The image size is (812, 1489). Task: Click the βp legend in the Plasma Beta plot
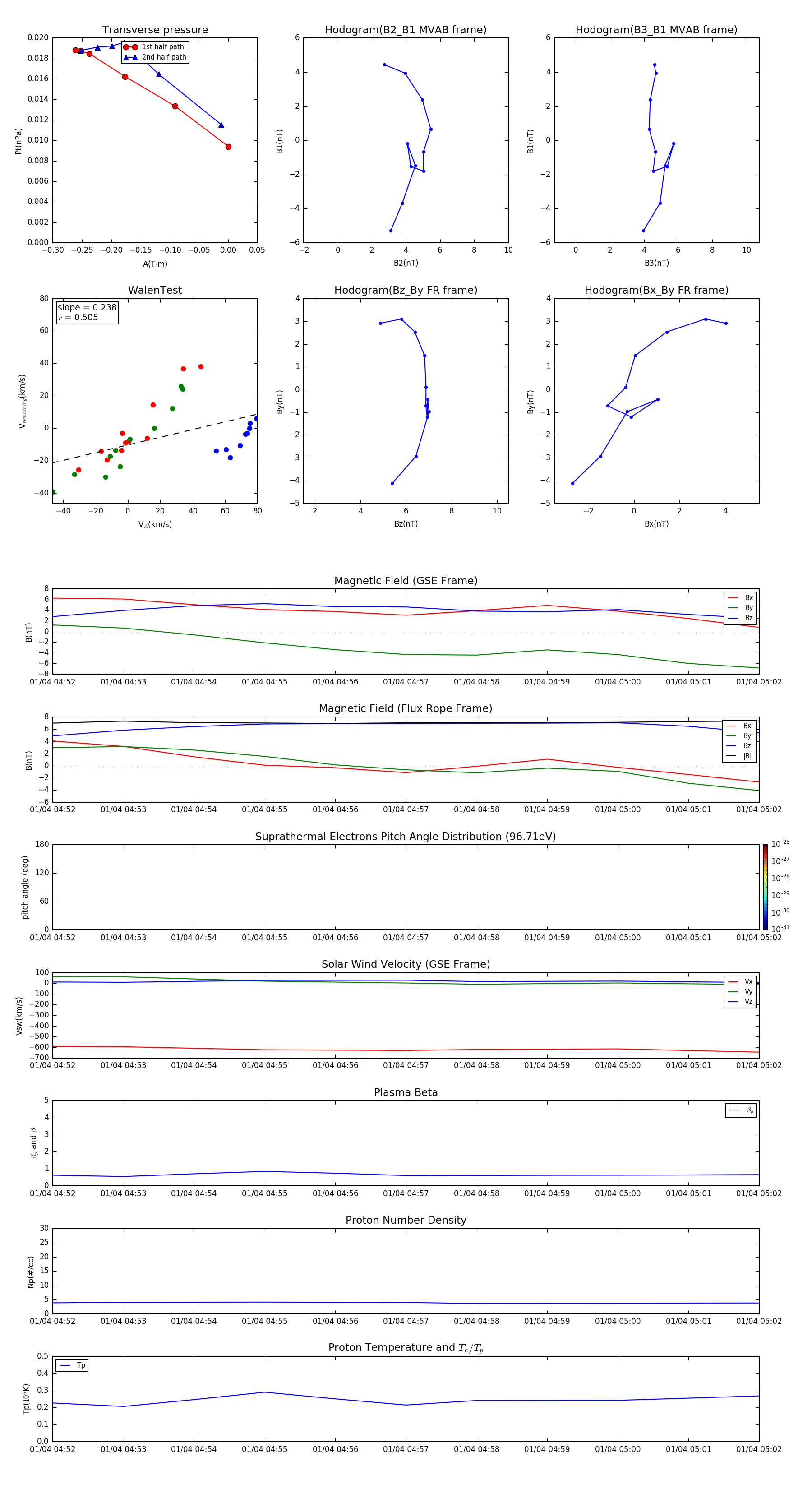741,1110
